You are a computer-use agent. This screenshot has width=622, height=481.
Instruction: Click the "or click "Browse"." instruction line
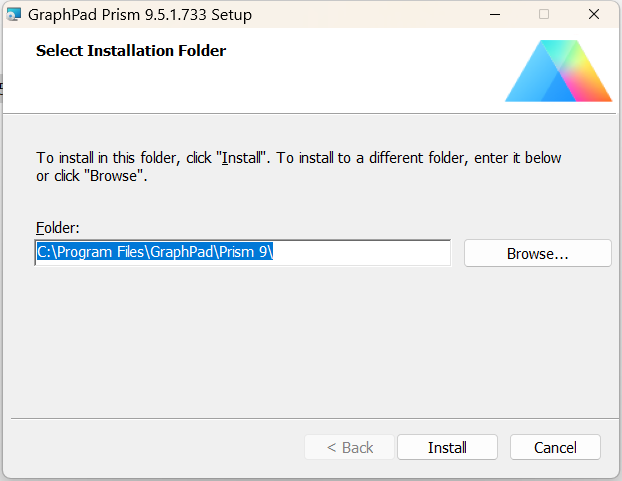point(92,176)
